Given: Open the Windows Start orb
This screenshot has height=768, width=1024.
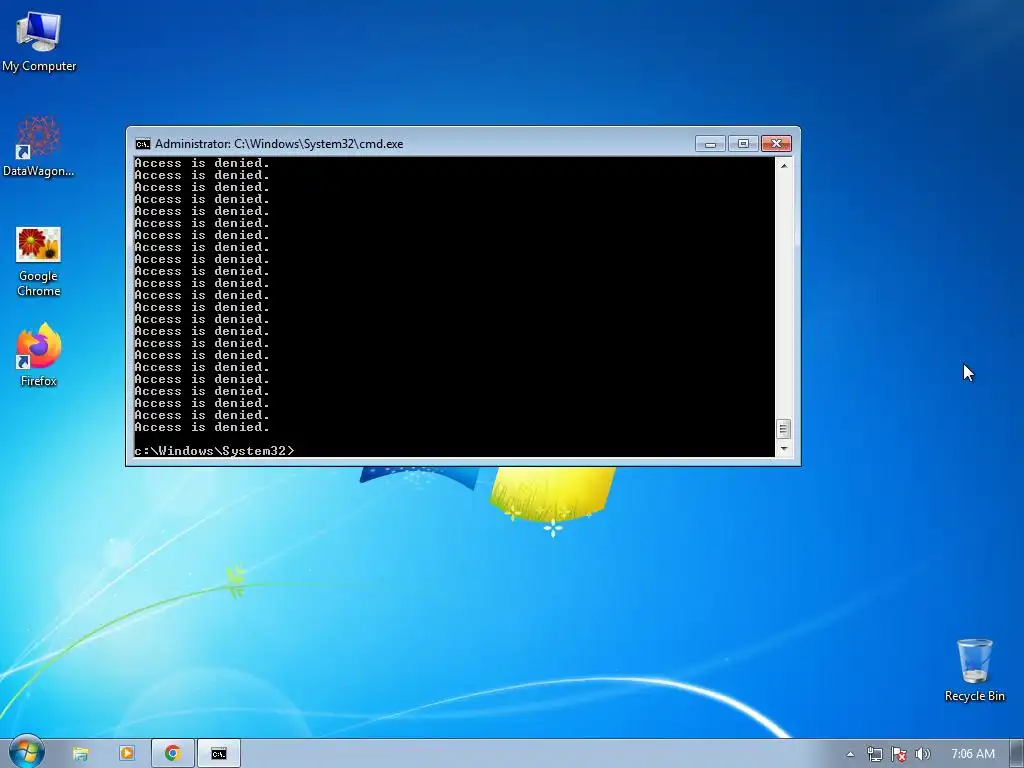Looking at the screenshot, I should point(26,753).
